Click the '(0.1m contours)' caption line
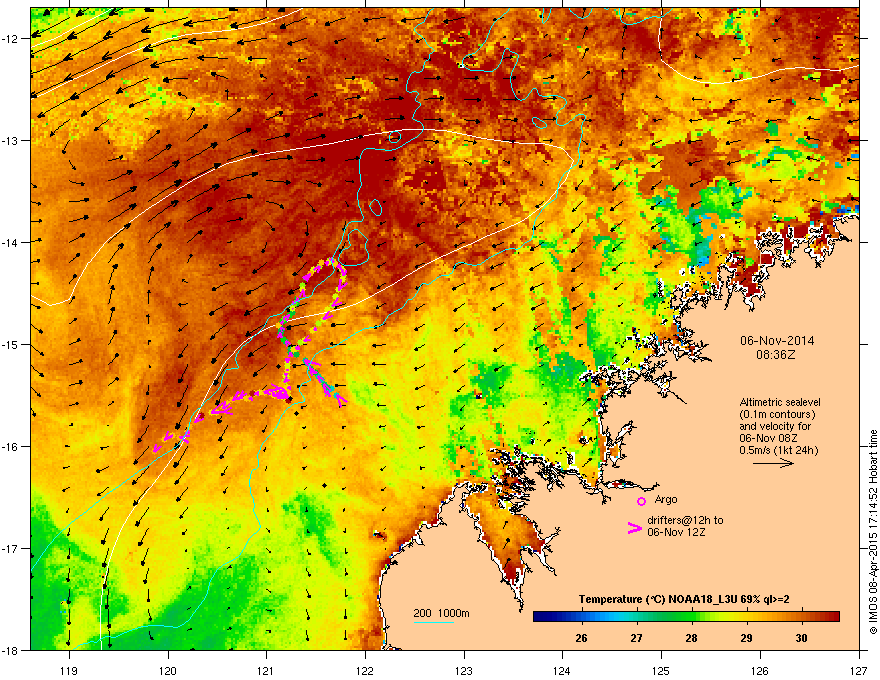Image resolution: width=880 pixels, height=680 pixels. pyautogui.click(x=777, y=415)
